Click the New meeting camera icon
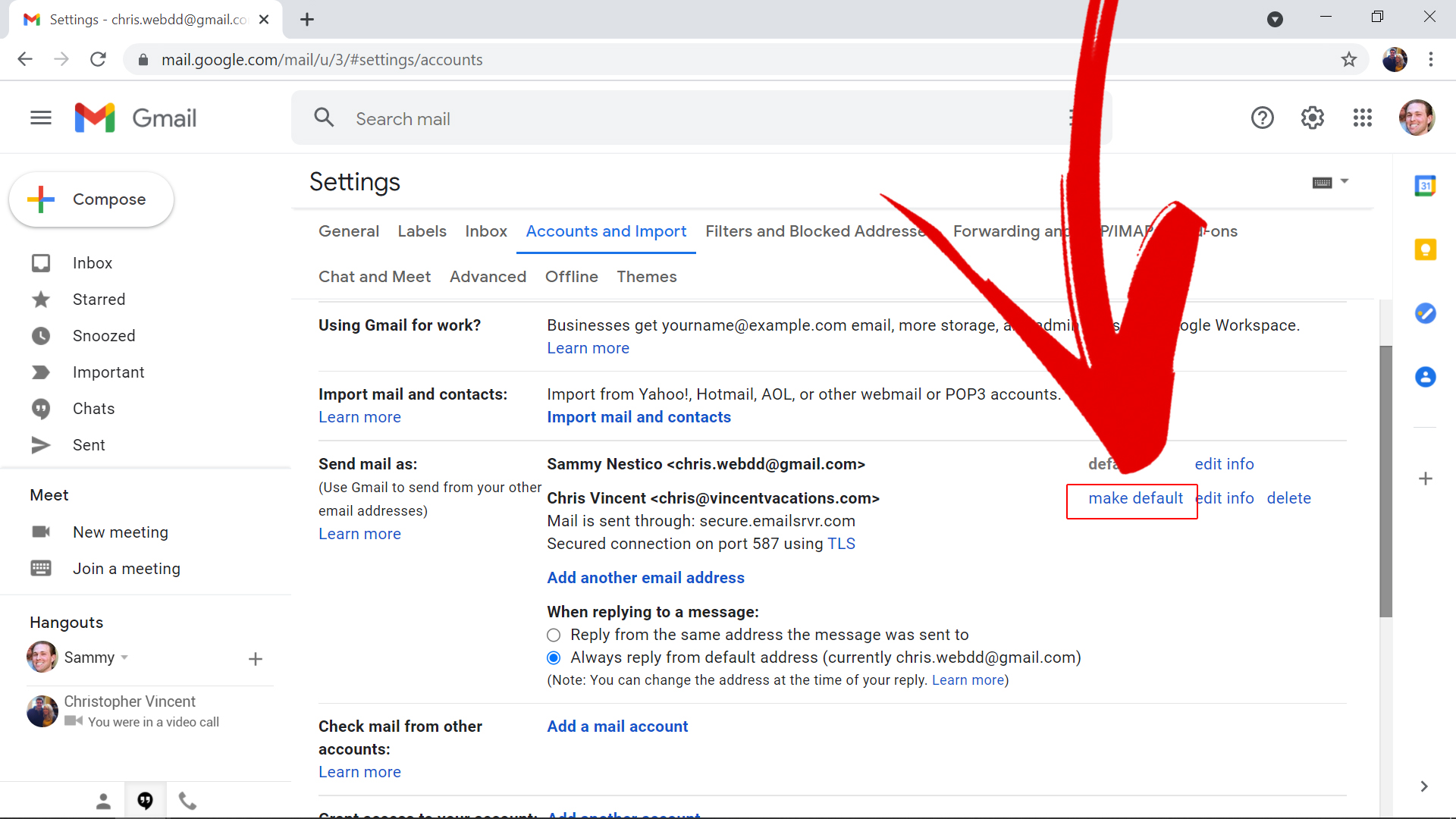Image resolution: width=1456 pixels, height=819 pixels. tap(41, 532)
